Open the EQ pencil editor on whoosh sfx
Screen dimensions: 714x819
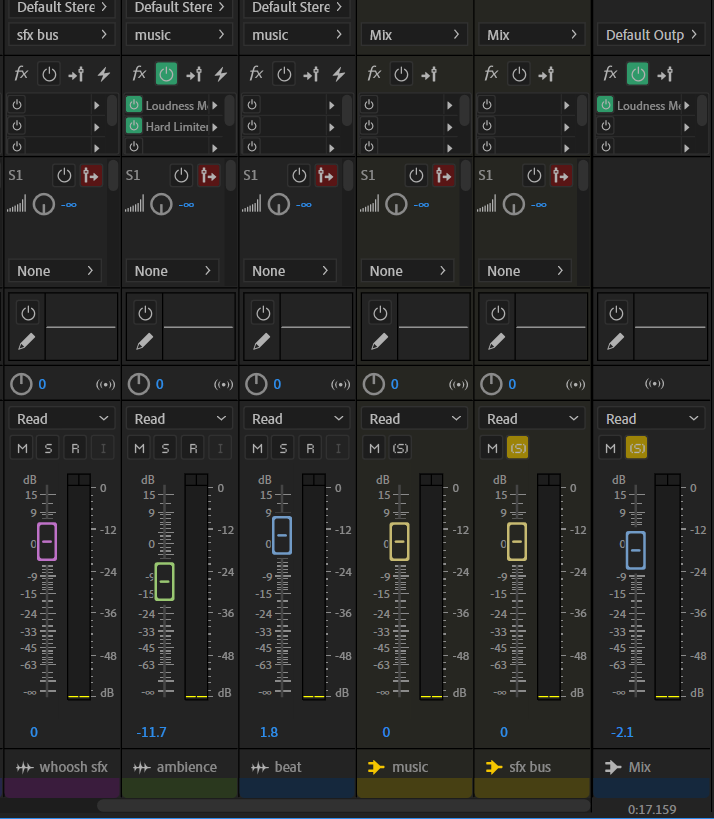(x=27, y=341)
